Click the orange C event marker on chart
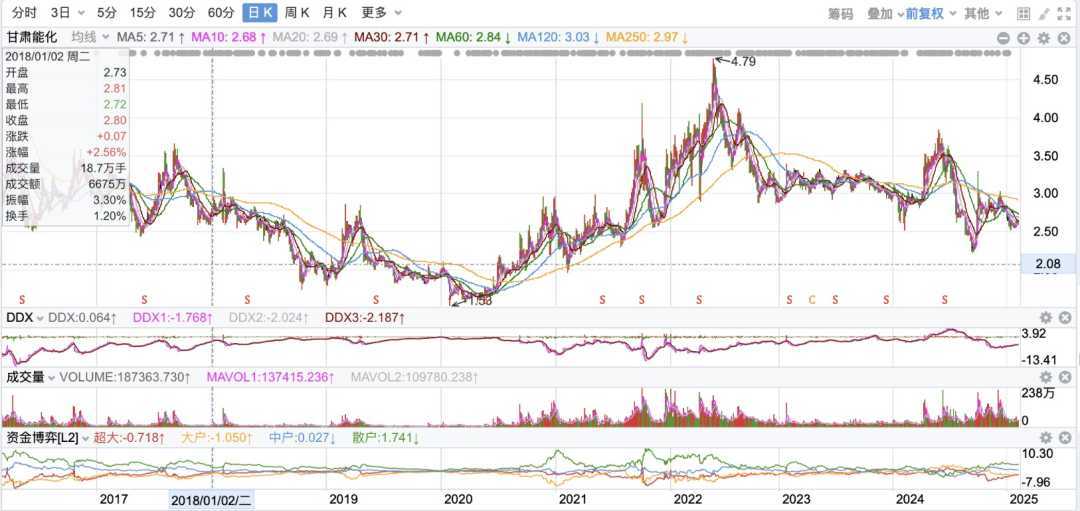This screenshot has width=1080, height=511. [812, 299]
